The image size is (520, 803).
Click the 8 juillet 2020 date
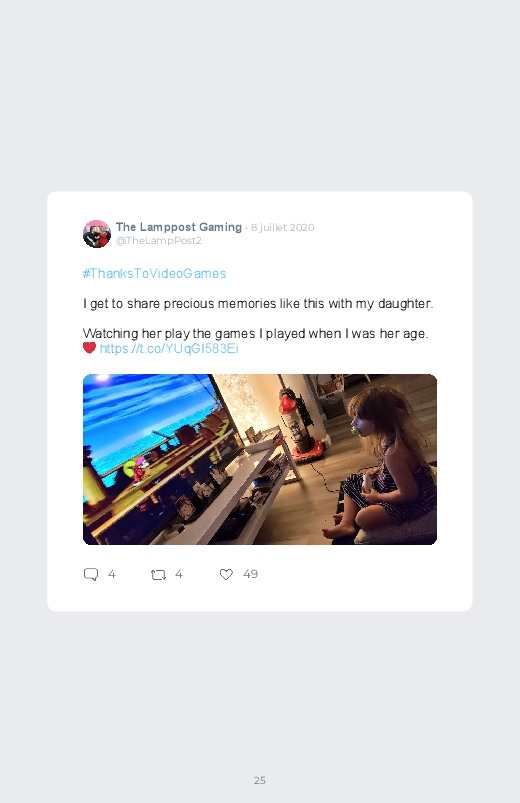pyautogui.click(x=282, y=227)
